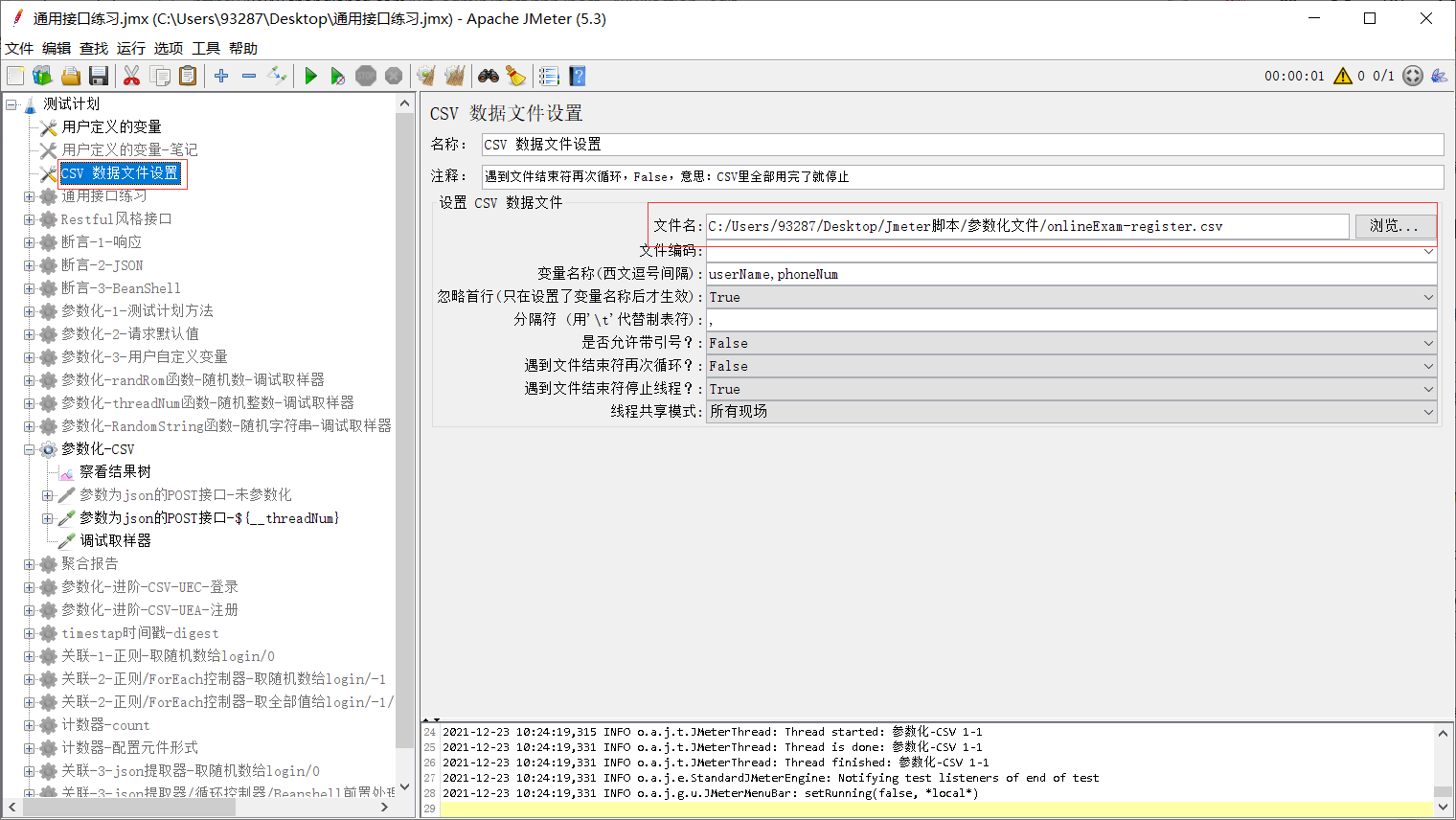Click the 文件名 path input field
This screenshot has height=820, width=1456.
[x=1027, y=226]
